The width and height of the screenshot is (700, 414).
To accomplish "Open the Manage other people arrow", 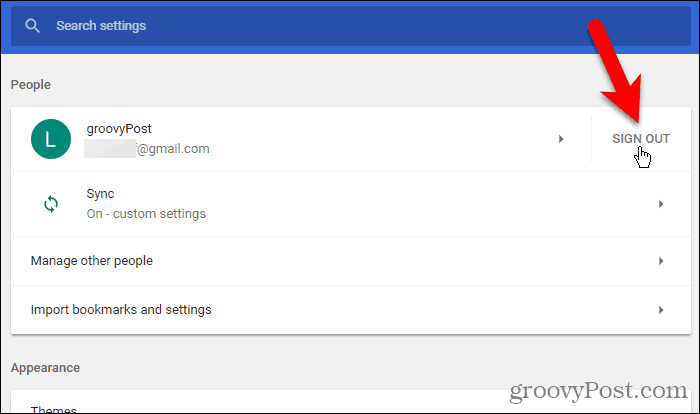I will tap(661, 261).
